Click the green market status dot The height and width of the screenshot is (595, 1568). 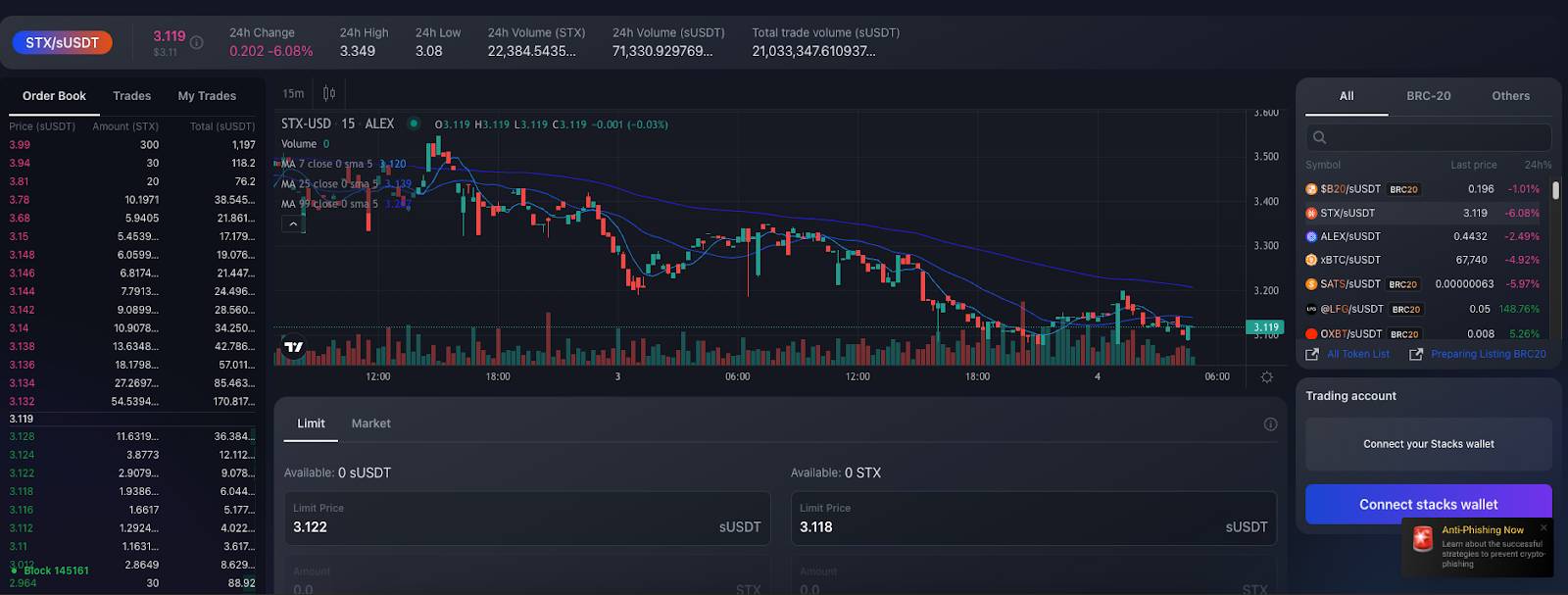click(x=414, y=124)
